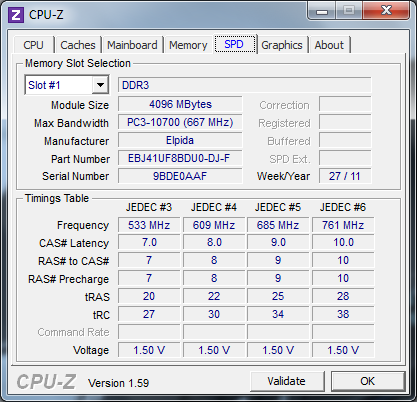Select the Module Size 4096 MBytes field
417x402 pixels.
point(180,104)
